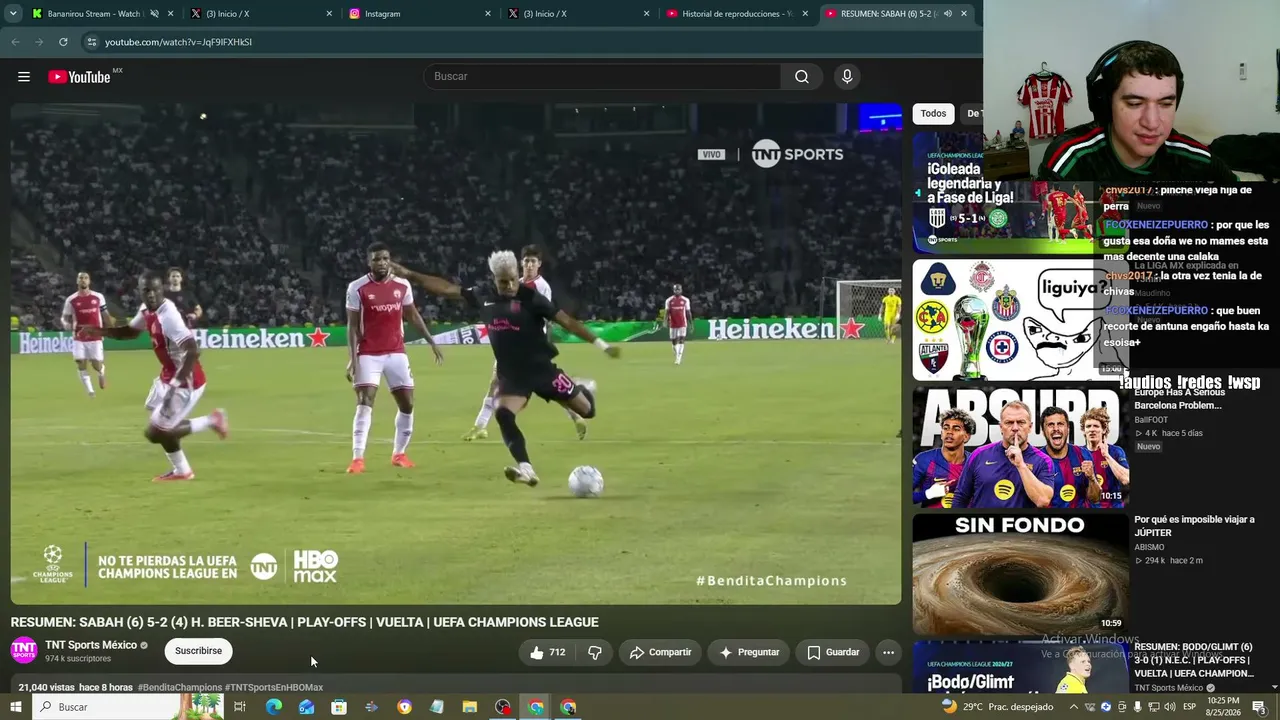Open Microsoft Store from the taskbar
Viewport: 1280px width, 720px height.
tap(339, 707)
